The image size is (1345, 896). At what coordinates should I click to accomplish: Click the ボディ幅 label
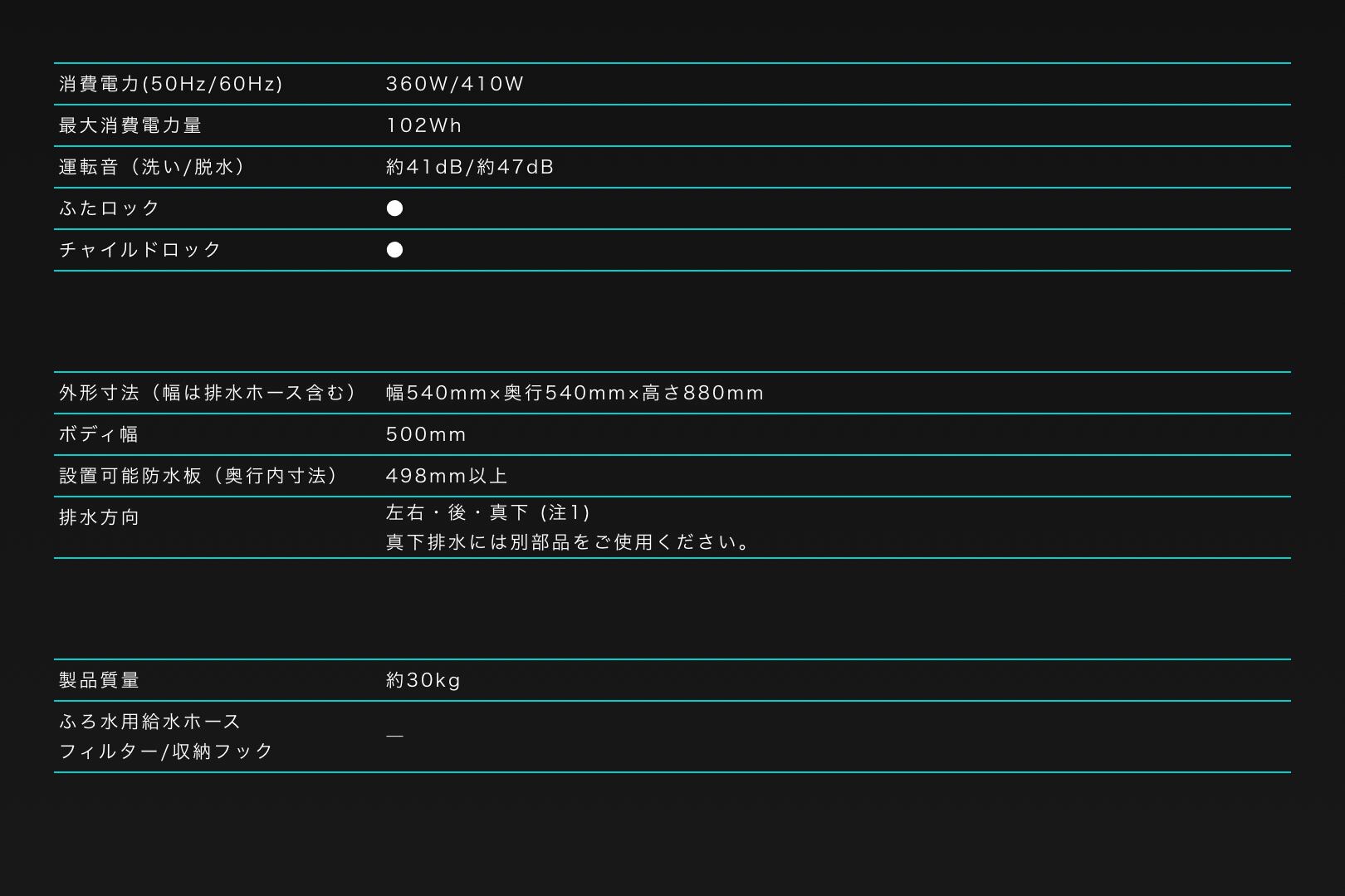click(x=99, y=434)
